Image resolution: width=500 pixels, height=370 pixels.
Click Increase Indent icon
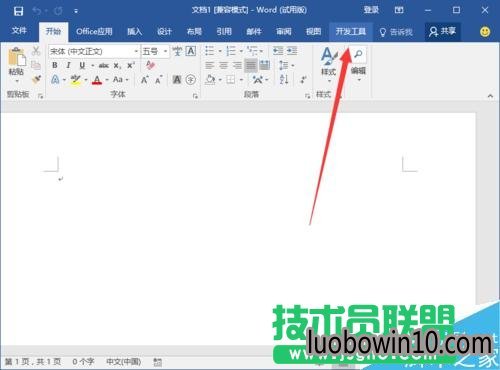pyautogui.click(x=292, y=51)
